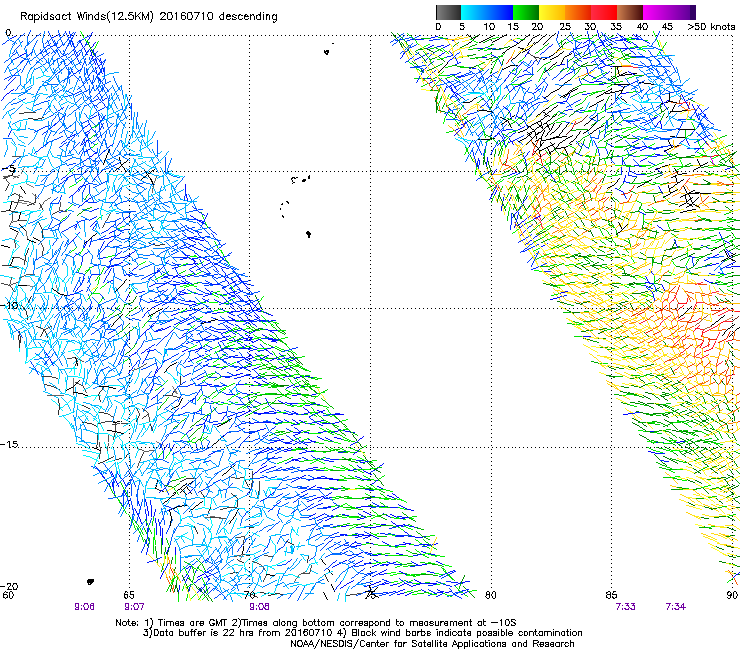Image resolution: width=740 pixels, height=650 pixels.
Task: Click the purple '9:08' swath time label
Action: pyautogui.click(x=259, y=607)
